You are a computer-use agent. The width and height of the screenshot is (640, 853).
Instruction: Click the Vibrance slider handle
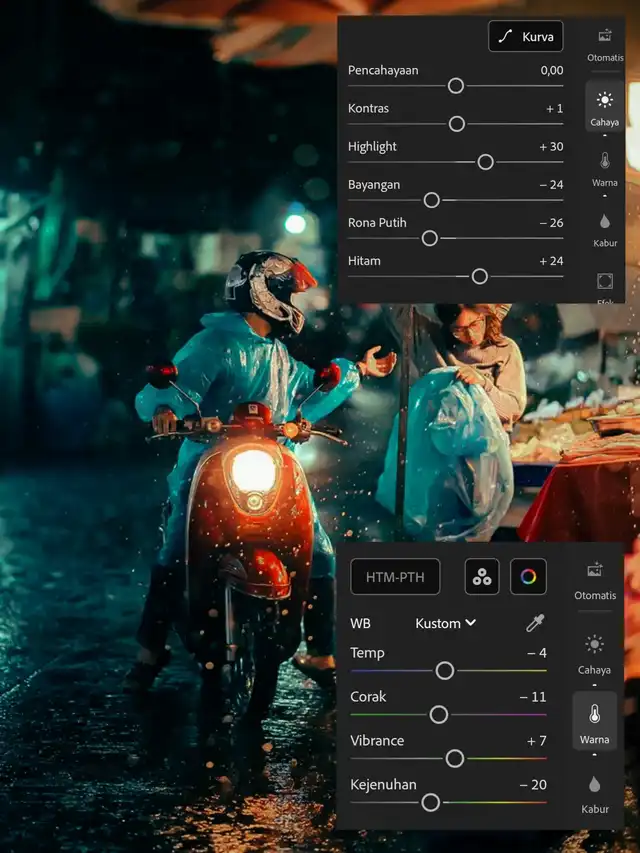[x=455, y=758]
